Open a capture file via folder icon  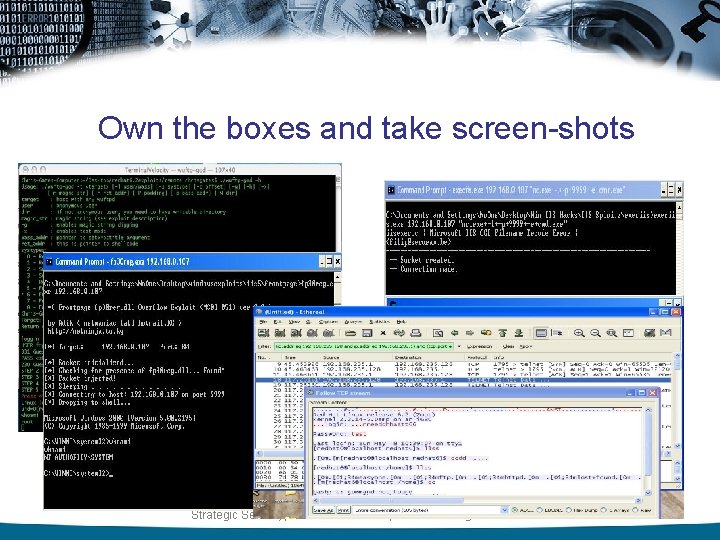point(350,333)
